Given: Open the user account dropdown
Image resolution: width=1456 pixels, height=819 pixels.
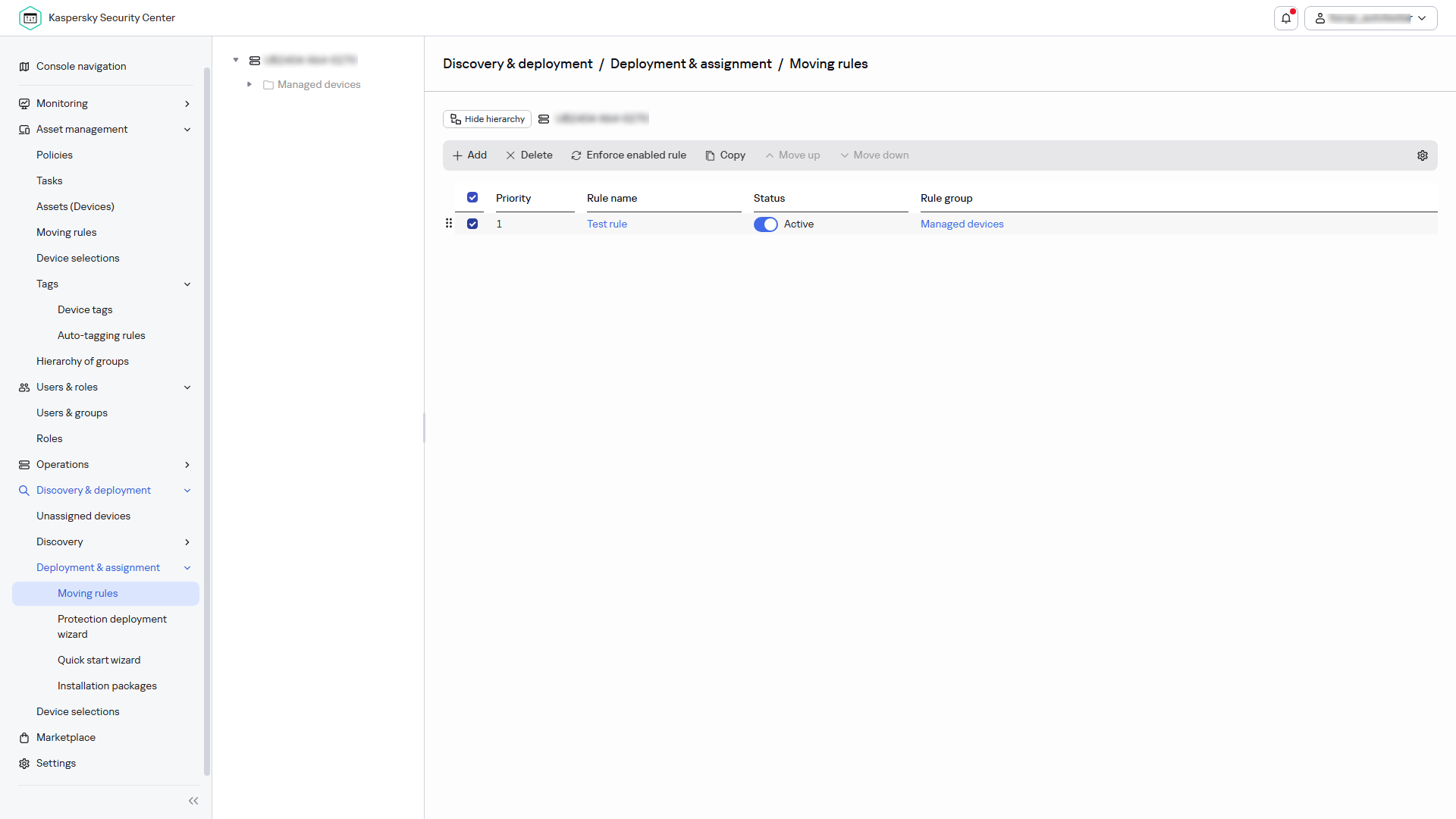Looking at the screenshot, I should click(1371, 18).
